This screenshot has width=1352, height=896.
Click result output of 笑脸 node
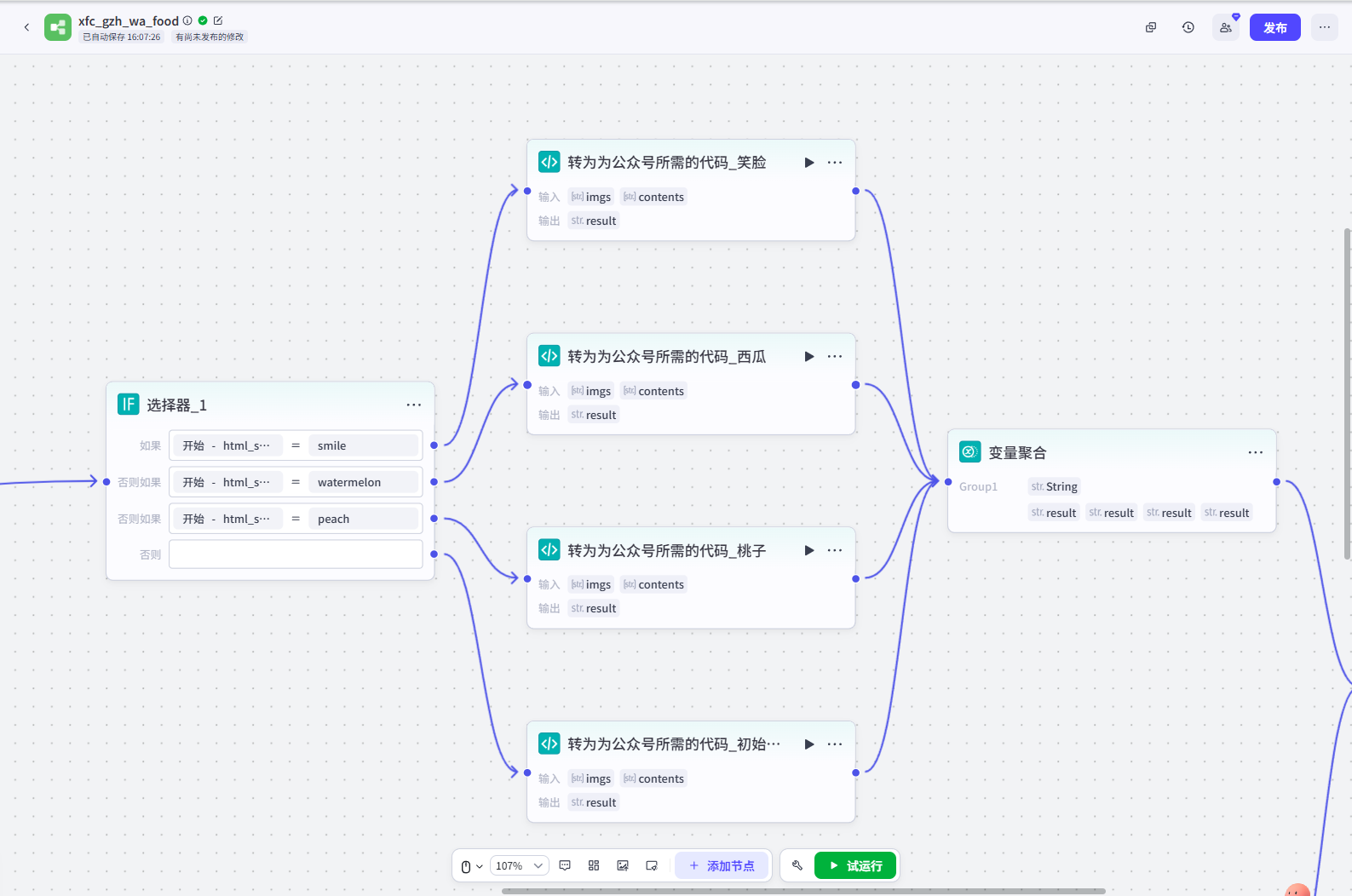pos(594,221)
